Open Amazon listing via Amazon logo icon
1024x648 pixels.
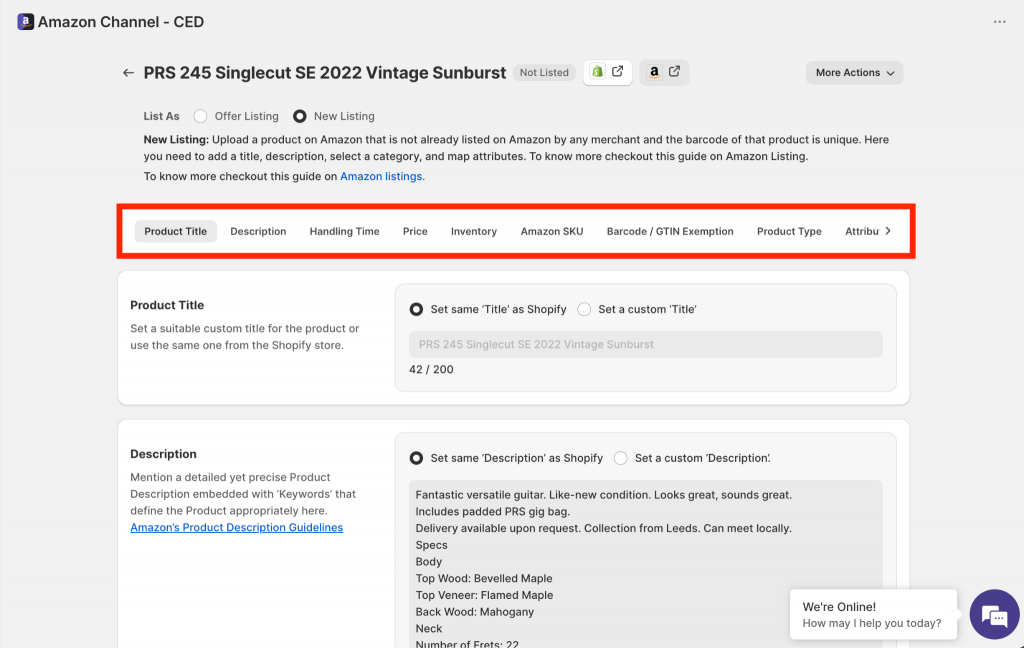[x=654, y=72]
